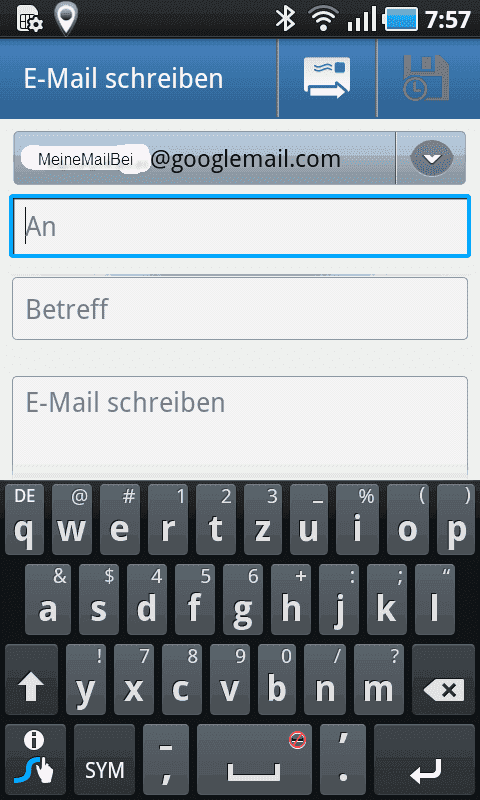
Task: Toggle the Shift arrow key
Action: (32, 680)
